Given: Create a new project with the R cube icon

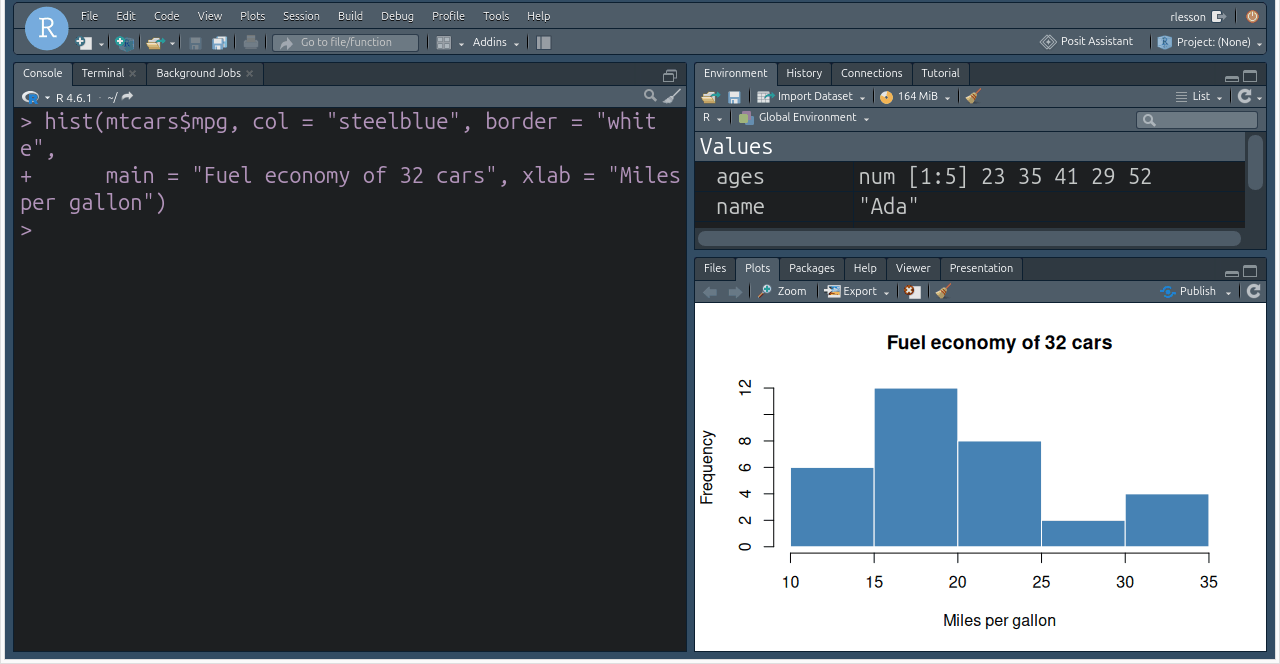Looking at the screenshot, I should coord(124,42).
